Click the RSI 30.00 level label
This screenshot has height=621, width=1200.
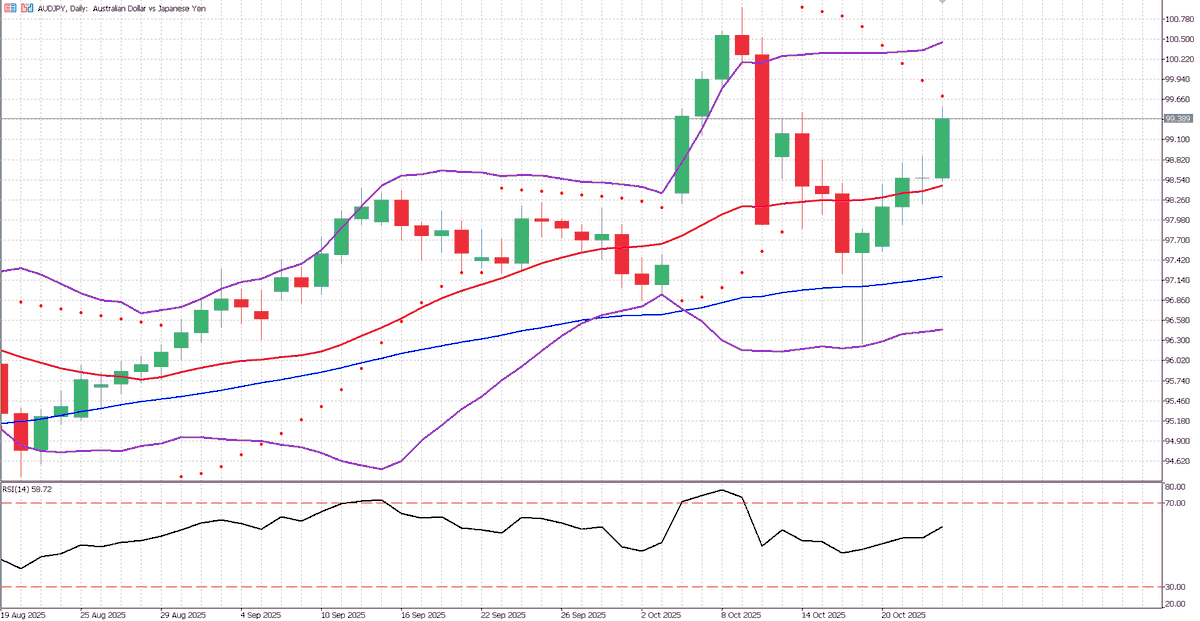tap(1175, 587)
